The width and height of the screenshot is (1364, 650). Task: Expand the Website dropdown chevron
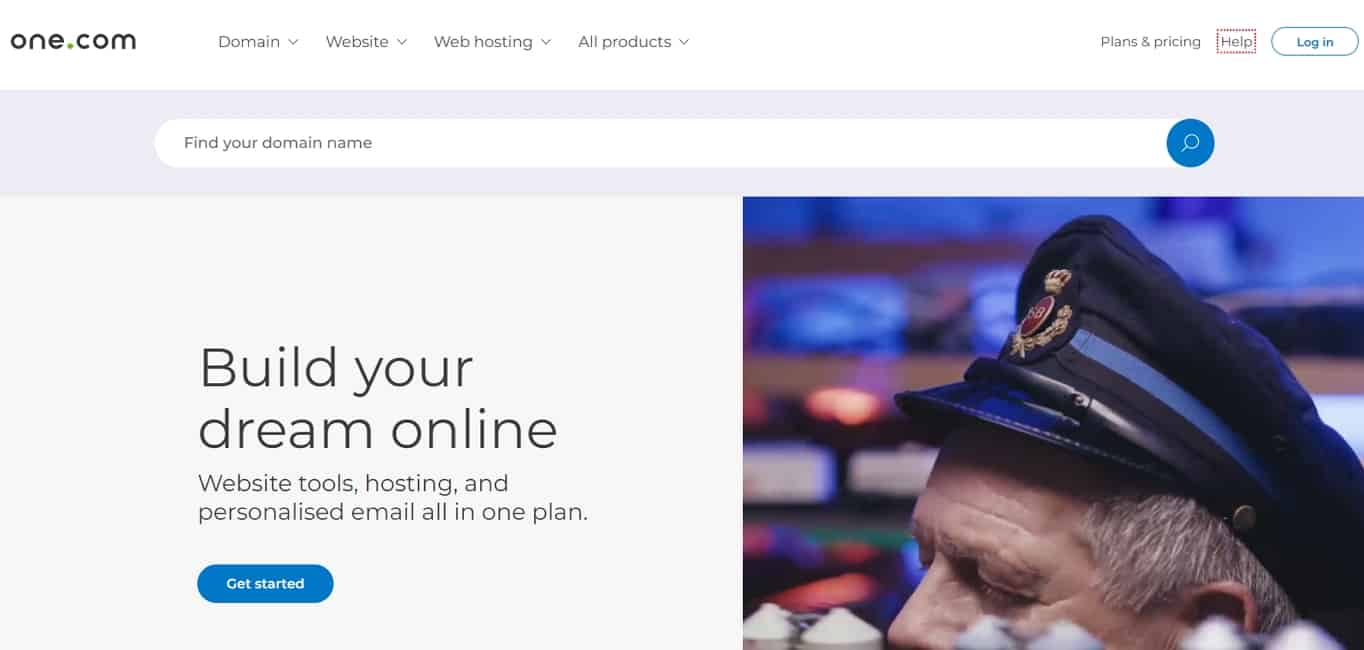point(401,42)
